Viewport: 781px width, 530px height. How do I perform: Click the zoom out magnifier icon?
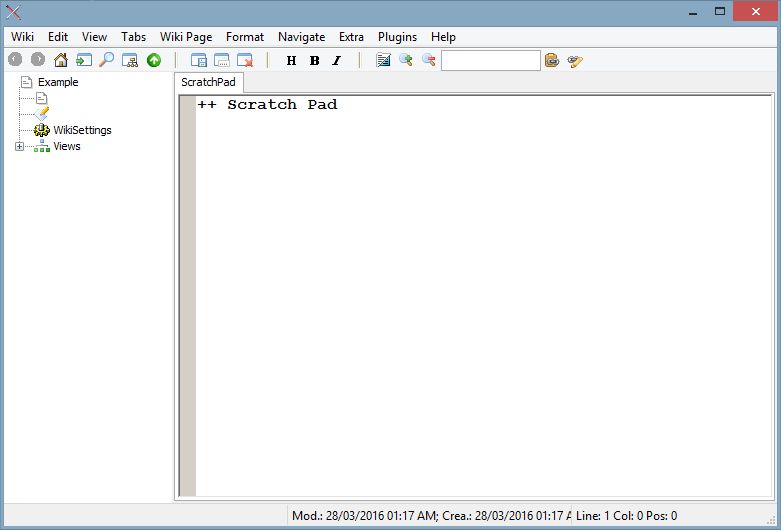[428, 61]
